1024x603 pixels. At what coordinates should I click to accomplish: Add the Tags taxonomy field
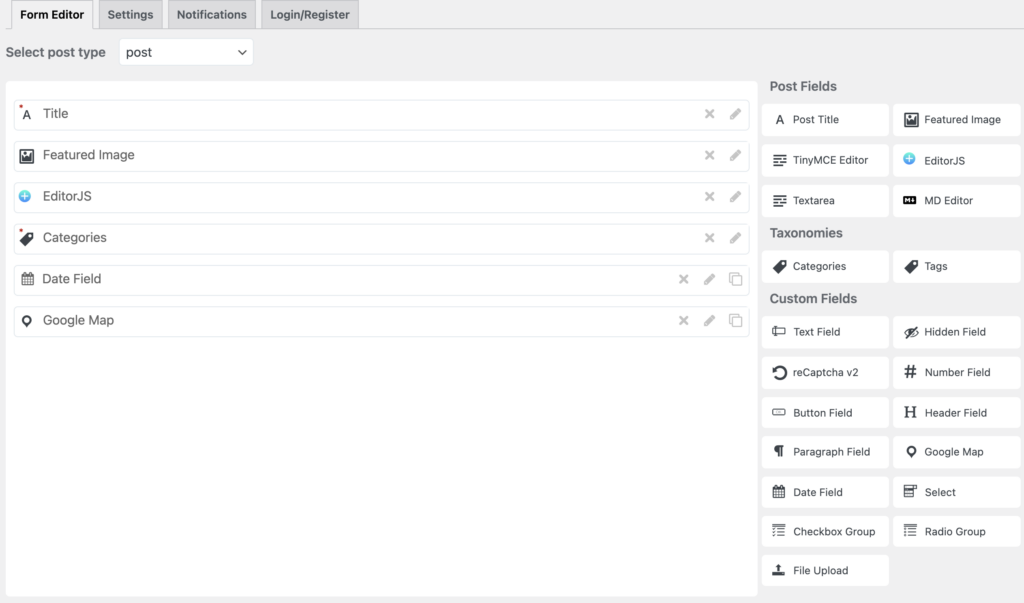tap(956, 267)
